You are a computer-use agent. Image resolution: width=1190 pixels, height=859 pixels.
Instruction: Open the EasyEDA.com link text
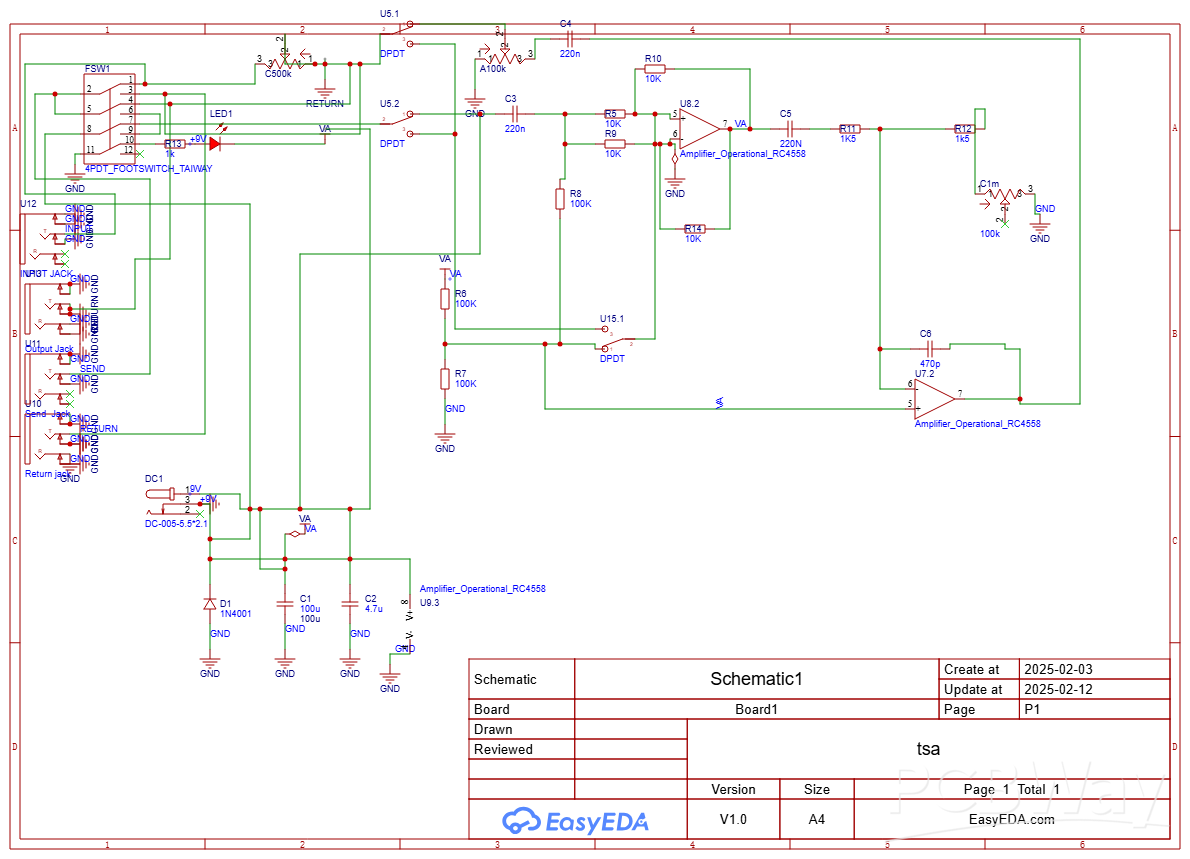click(1012, 819)
